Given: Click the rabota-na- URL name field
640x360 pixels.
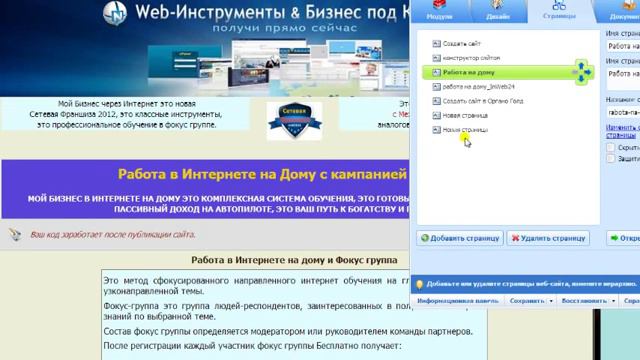Looking at the screenshot, I should [623, 112].
